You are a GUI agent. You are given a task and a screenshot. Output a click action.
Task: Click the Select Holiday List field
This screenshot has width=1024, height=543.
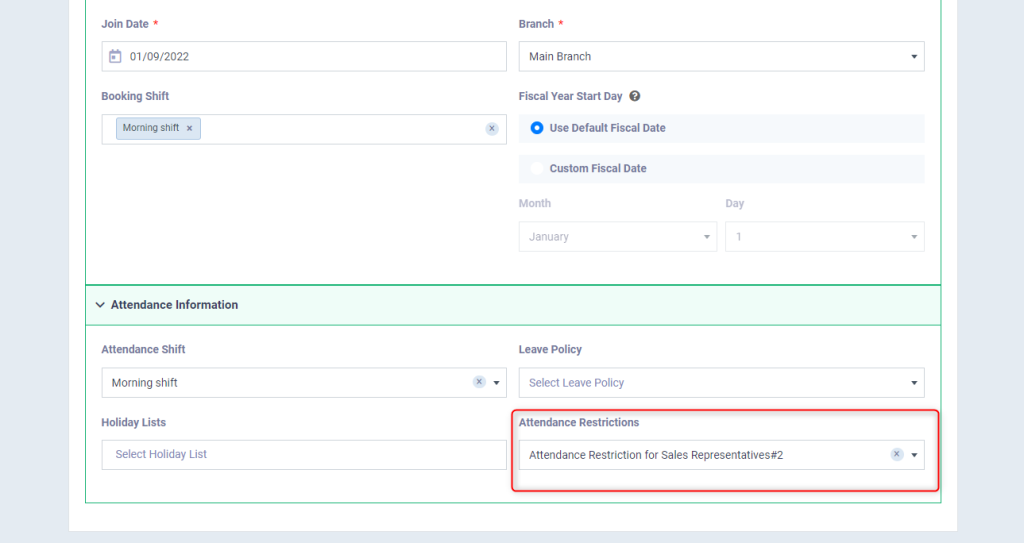(x=304, y=455)
